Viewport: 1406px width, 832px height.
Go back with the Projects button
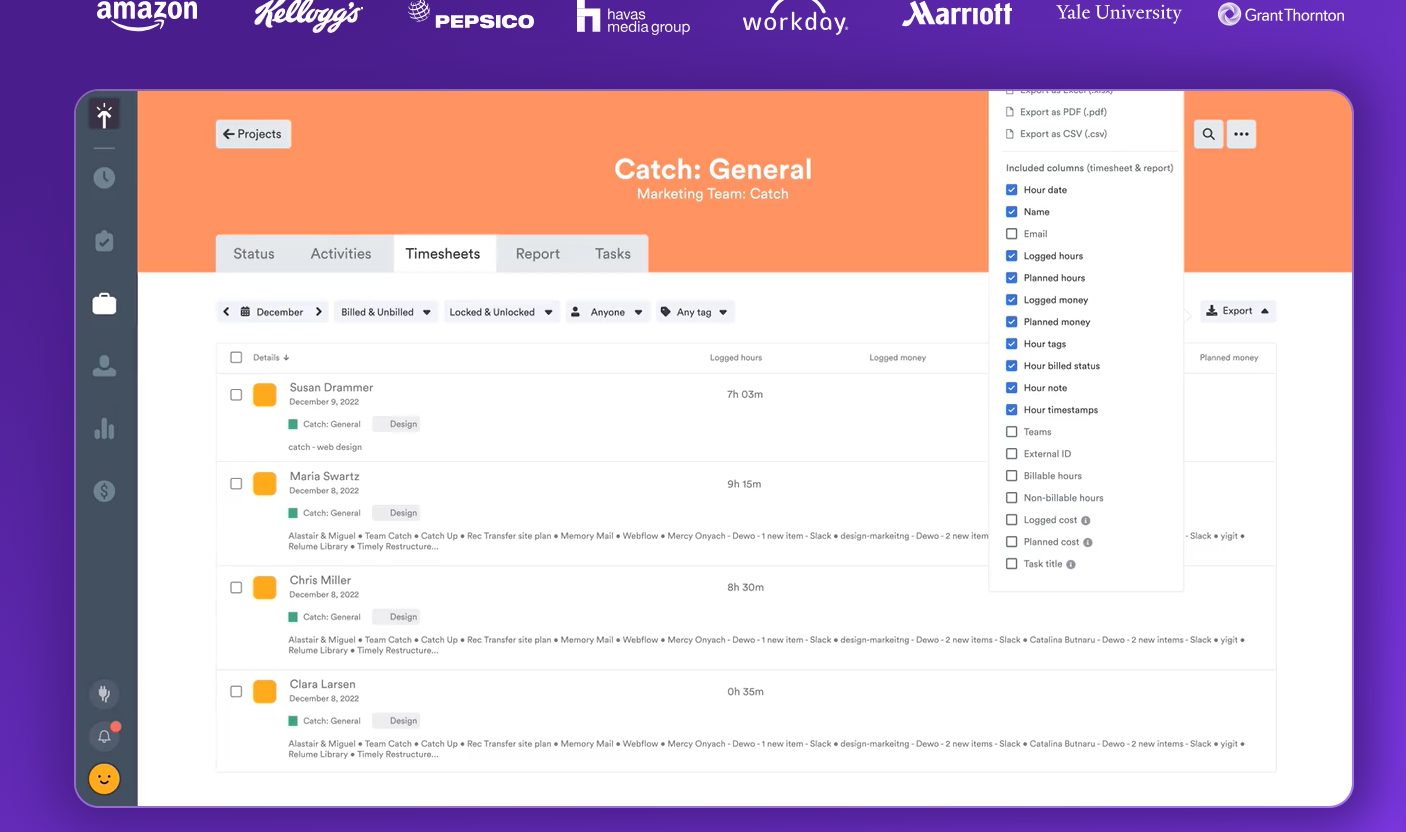pyautogui.click(x=253, y=134)
